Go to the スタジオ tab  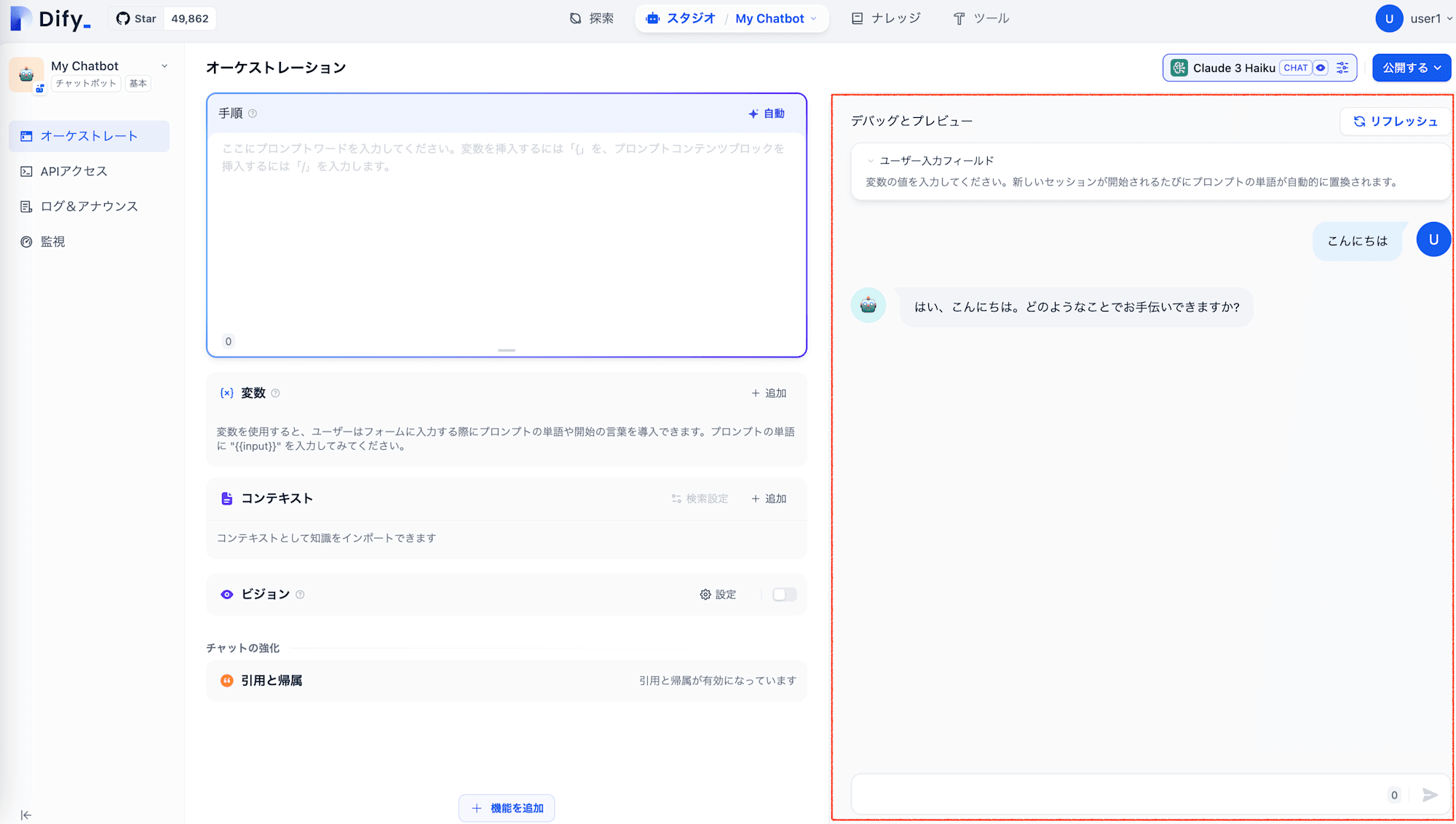point(681,18)
